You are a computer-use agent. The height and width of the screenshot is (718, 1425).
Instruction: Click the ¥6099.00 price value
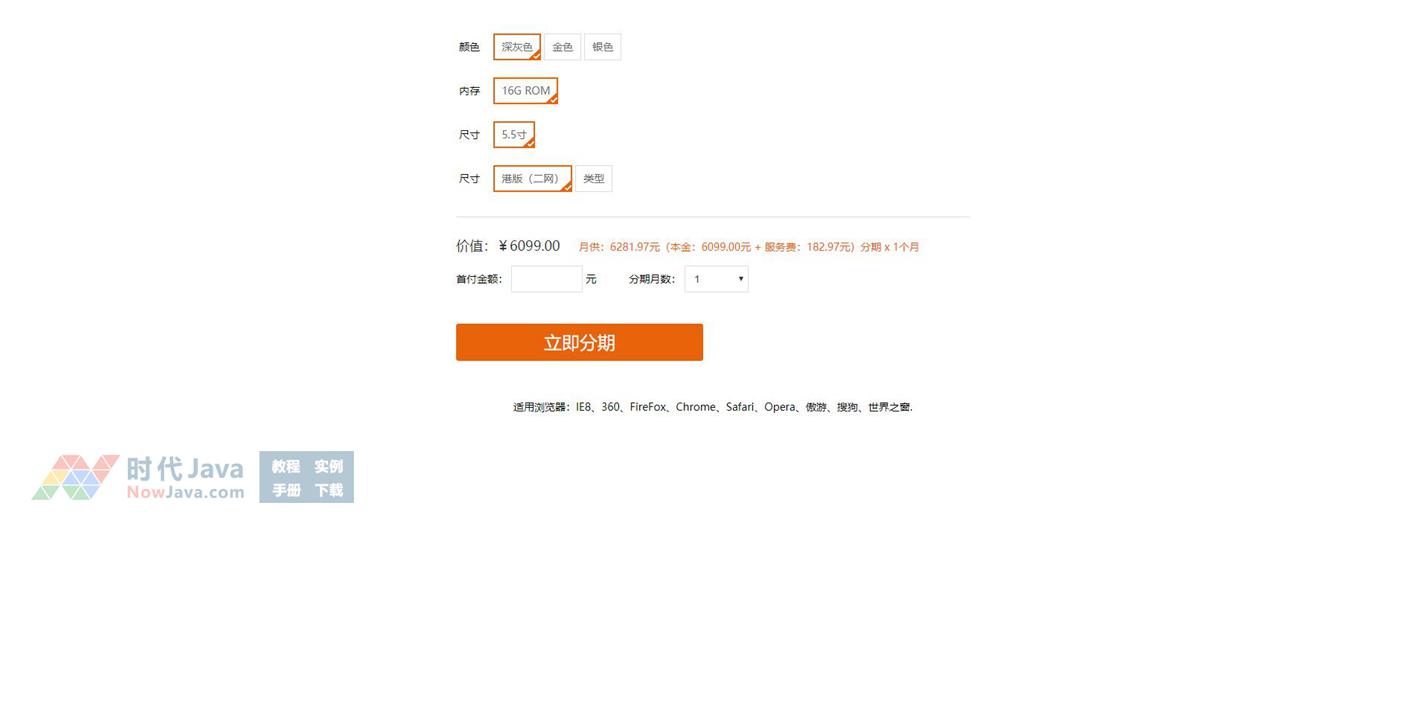point(529,246)
